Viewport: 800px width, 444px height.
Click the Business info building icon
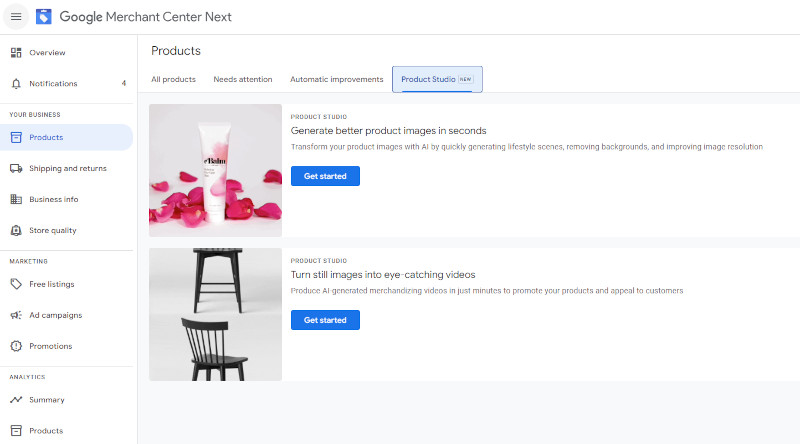click(x=16, y=199)
